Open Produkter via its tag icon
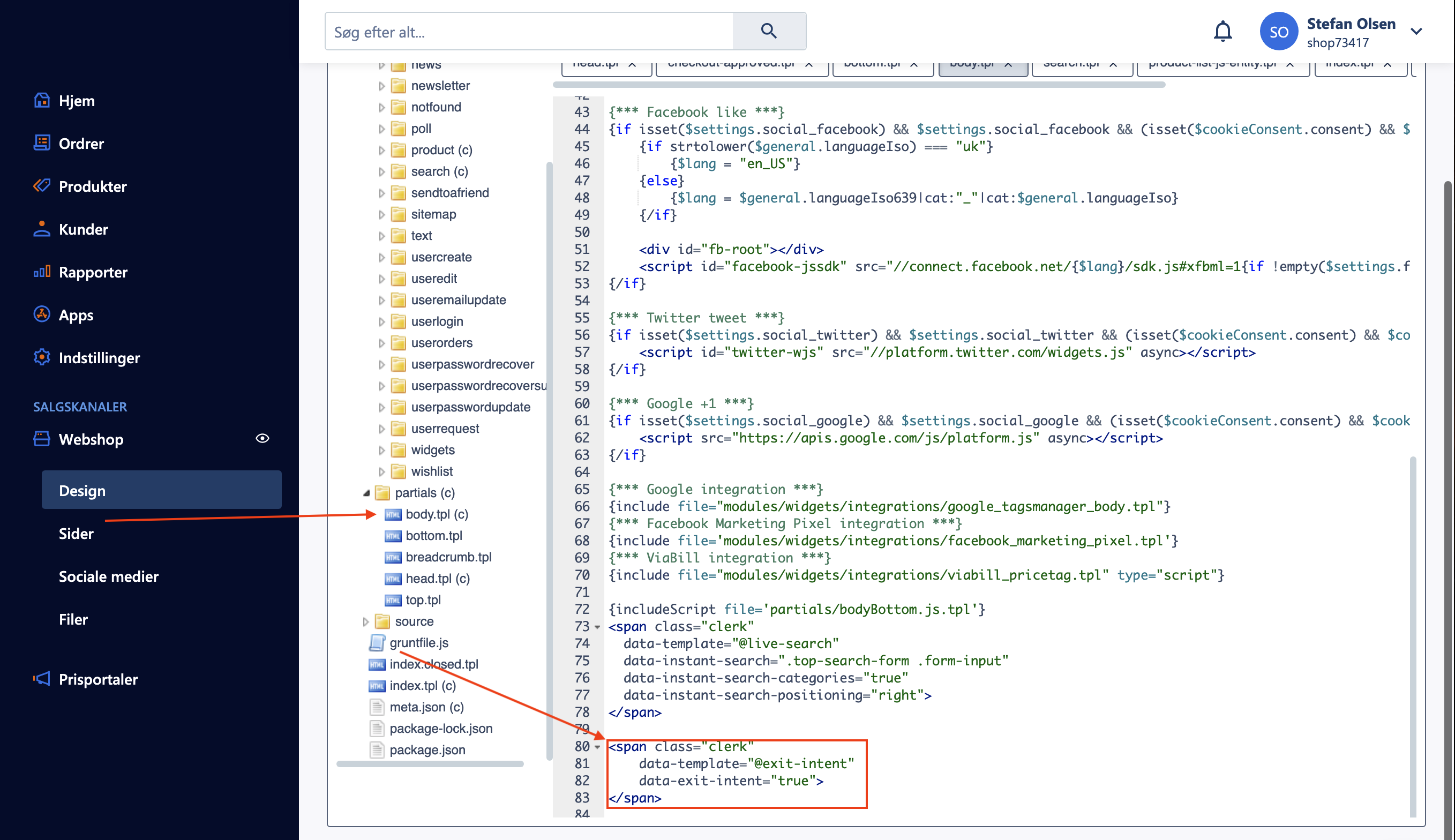This screenshot has height=840, width=1455. click(42, 186)
